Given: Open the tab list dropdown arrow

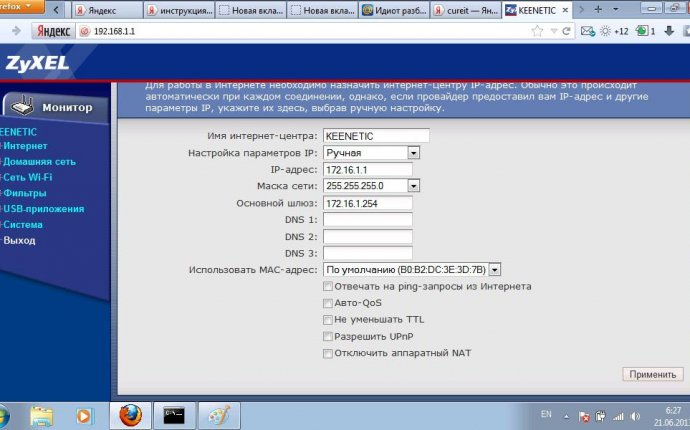Looking at the screenshot, I should [x=616, y=10].
